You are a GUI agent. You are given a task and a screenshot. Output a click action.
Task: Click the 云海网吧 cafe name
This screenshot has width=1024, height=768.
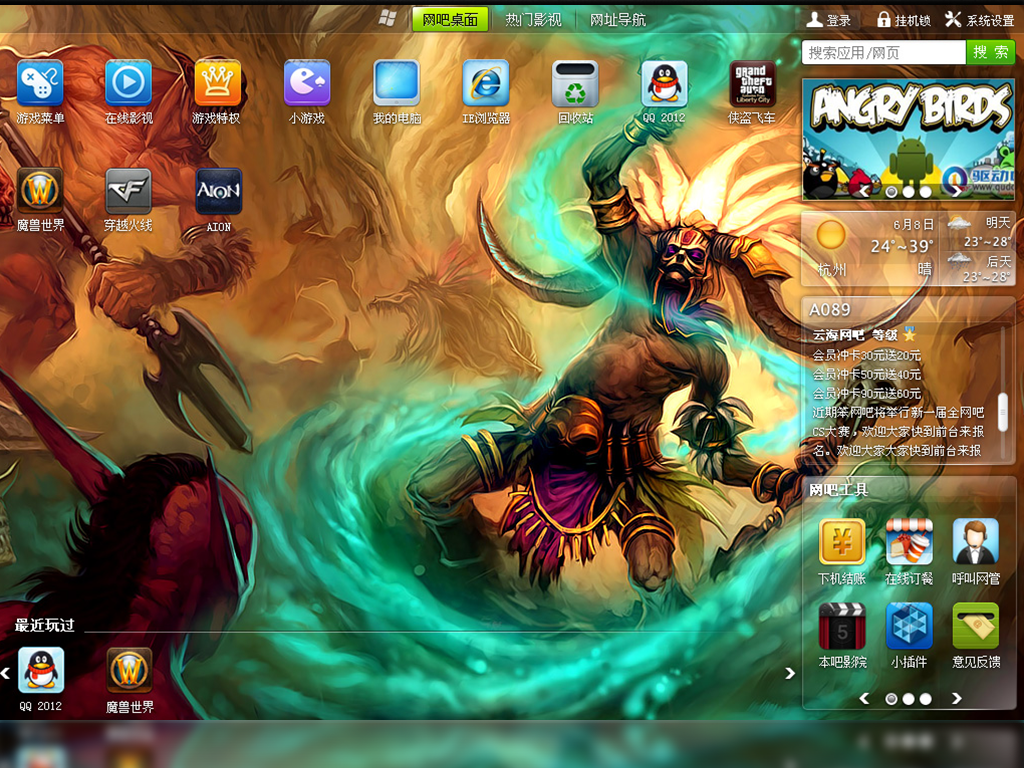click(x=838, y=335)
